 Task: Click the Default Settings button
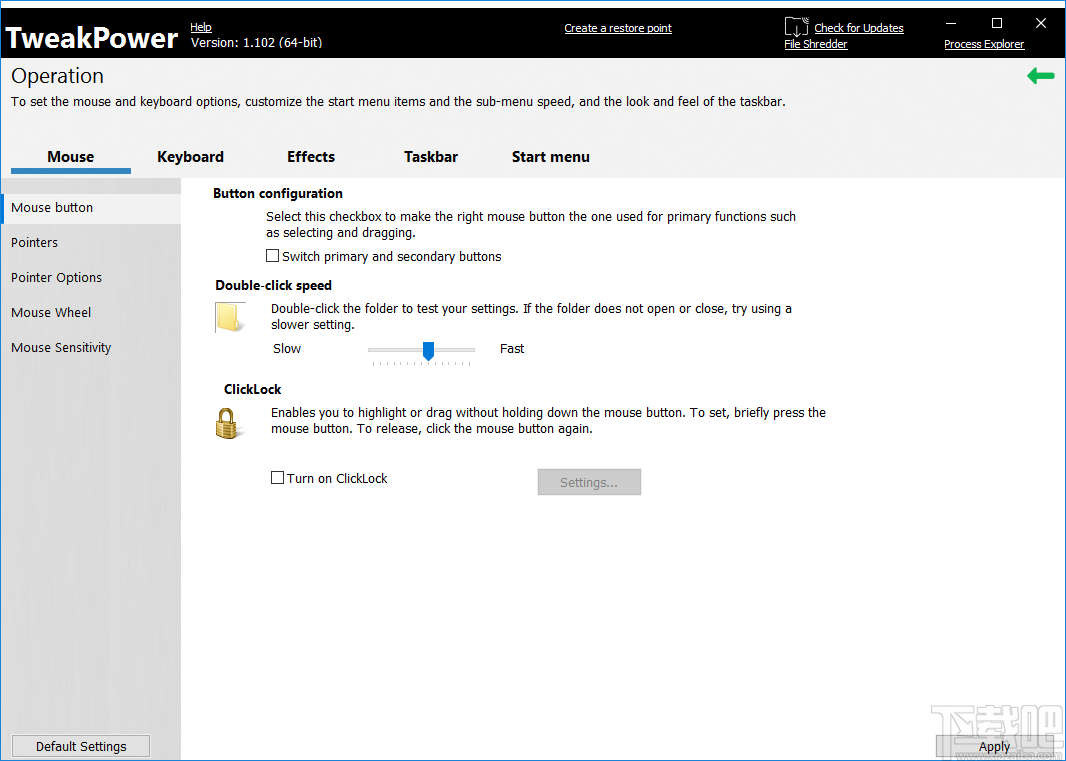(x=81, y=746)
